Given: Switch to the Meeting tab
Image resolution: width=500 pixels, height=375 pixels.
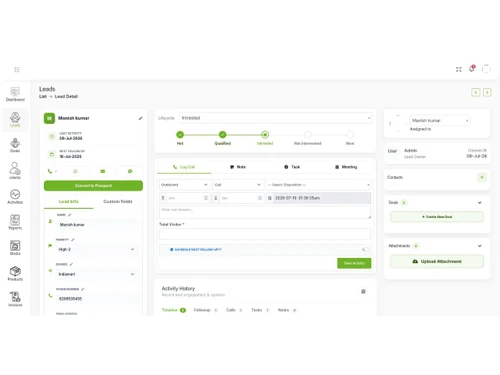Looking at the screenshot, I should point(346,167).
